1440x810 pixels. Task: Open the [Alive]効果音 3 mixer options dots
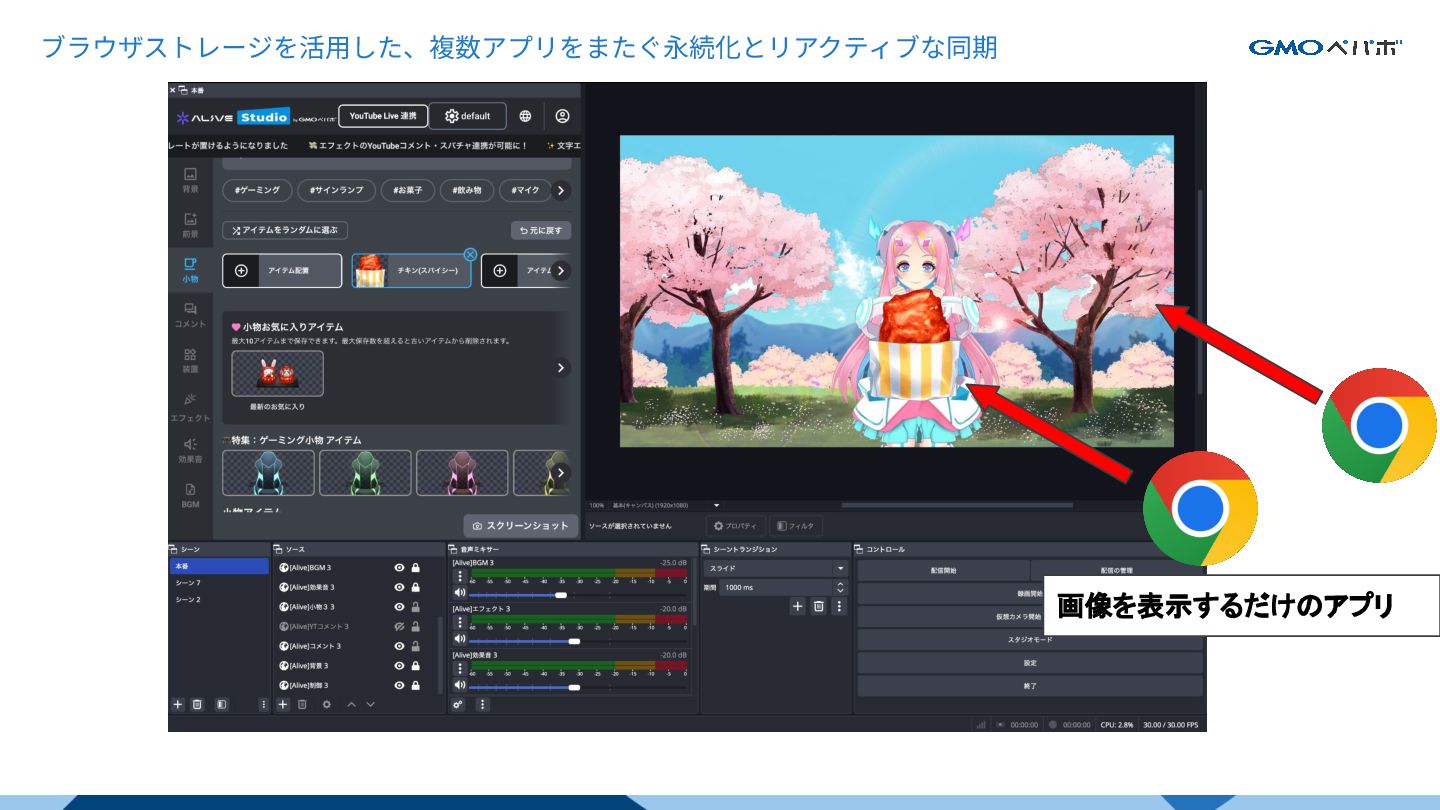(460, 668)
